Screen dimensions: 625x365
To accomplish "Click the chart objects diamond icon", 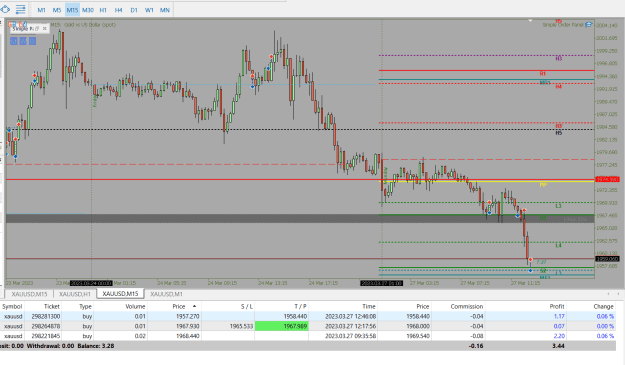I will tap(5, 9).
